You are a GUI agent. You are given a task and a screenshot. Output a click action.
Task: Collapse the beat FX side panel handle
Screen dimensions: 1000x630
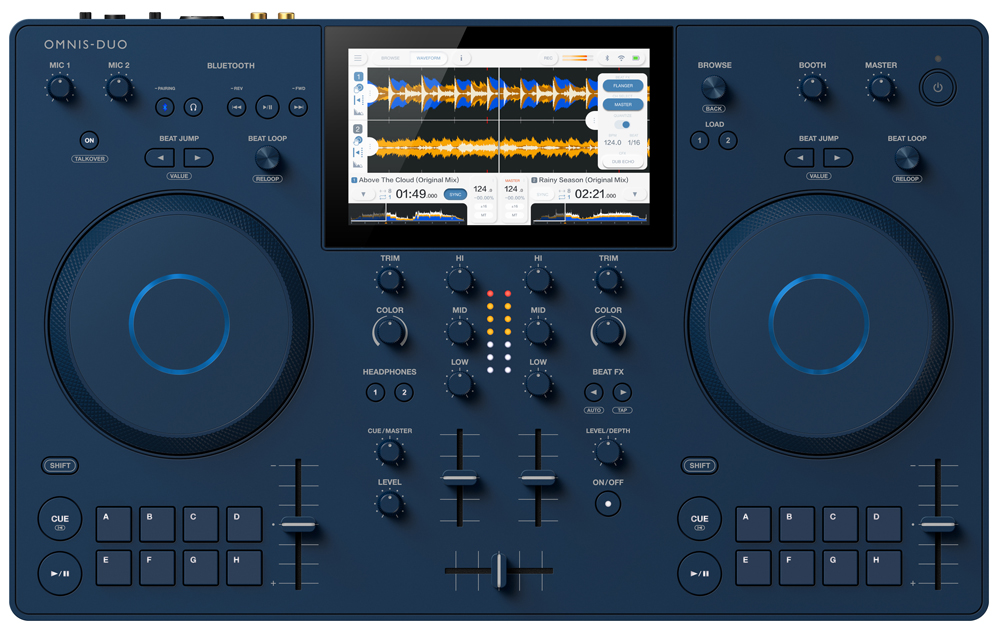[x=593, y=120]
